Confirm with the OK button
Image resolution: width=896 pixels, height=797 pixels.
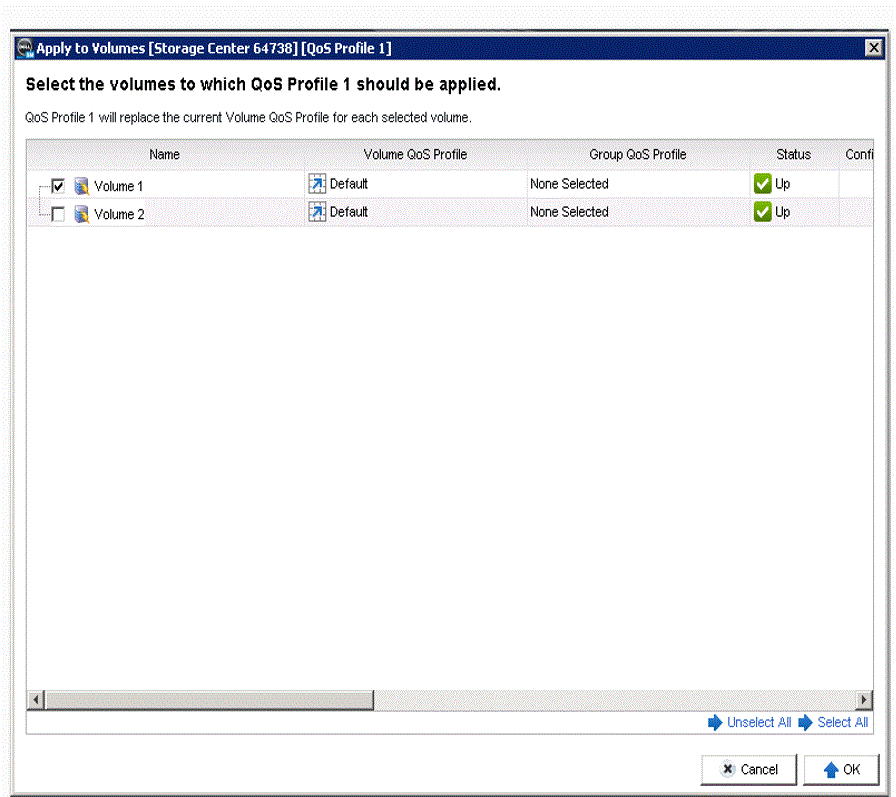tap(841, 770)
